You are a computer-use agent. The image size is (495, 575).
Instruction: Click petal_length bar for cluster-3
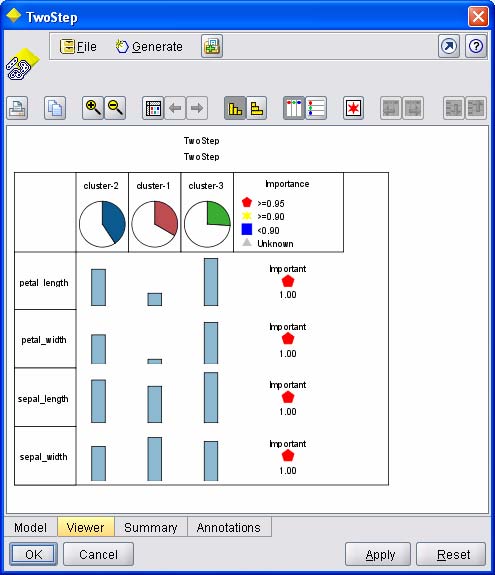211,282
